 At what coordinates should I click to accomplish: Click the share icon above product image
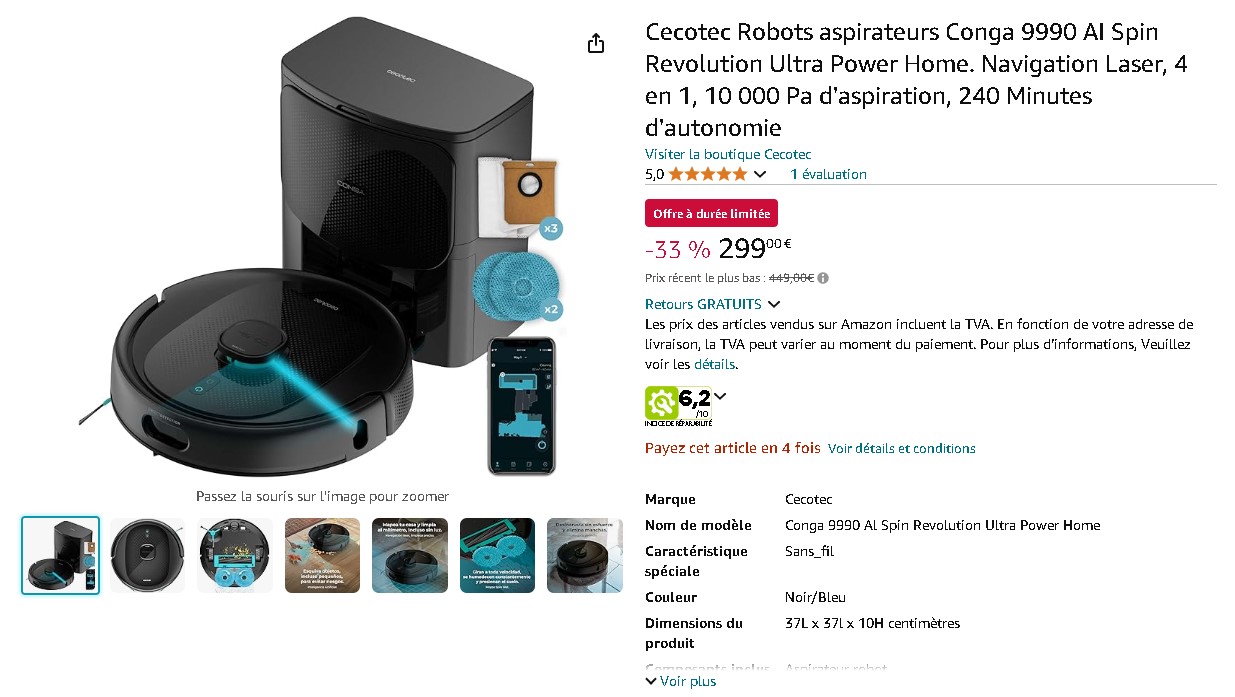(596, 43)
